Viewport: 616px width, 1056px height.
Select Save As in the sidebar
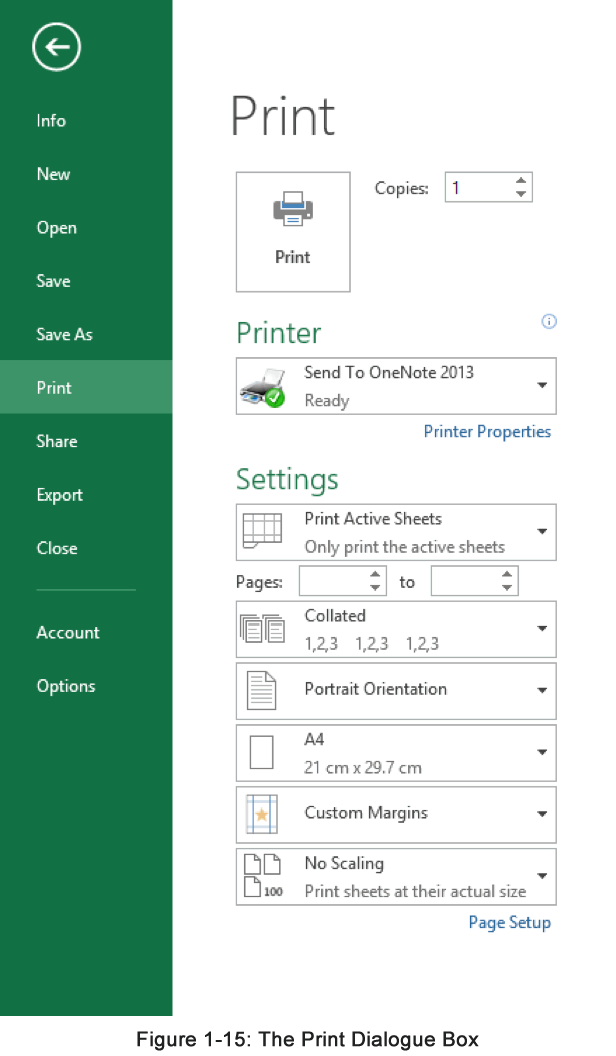64,335
